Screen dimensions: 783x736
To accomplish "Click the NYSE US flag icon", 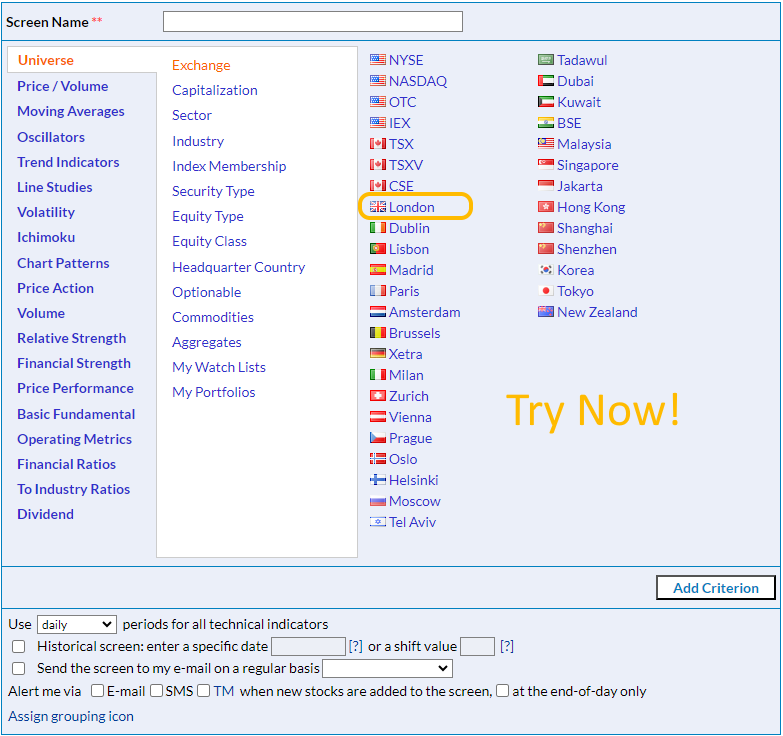I will (x=378, y=60).
